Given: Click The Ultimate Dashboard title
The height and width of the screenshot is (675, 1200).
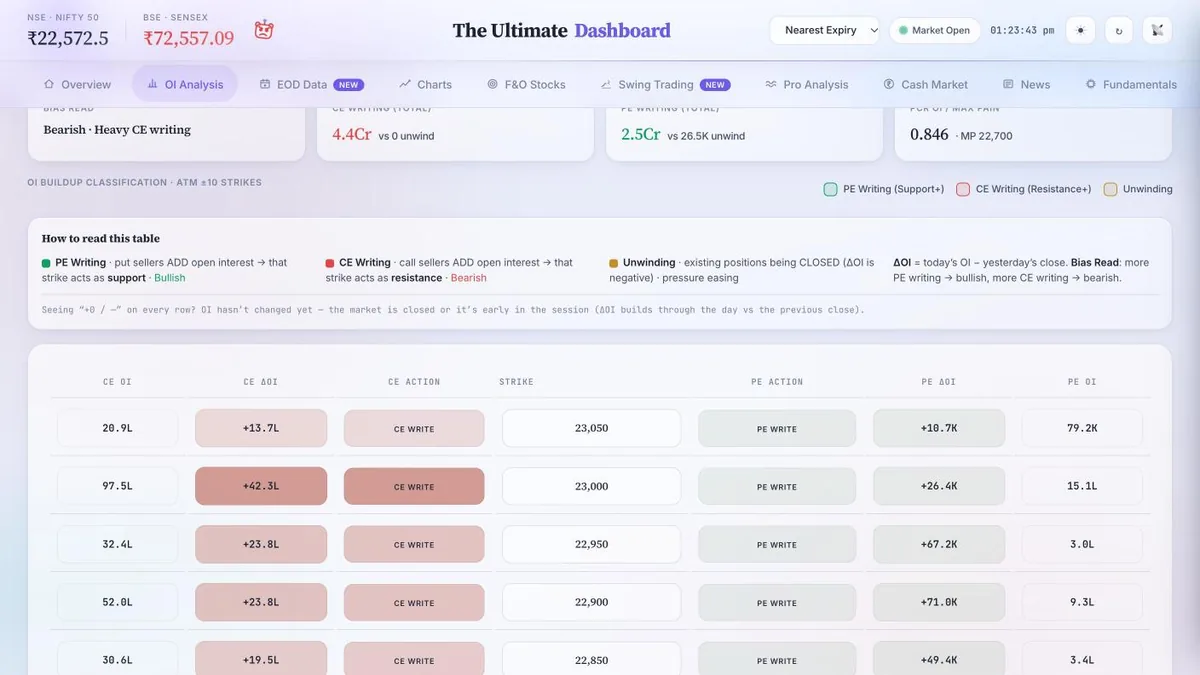Looking at the screenshot, I should tap(561, 30).
